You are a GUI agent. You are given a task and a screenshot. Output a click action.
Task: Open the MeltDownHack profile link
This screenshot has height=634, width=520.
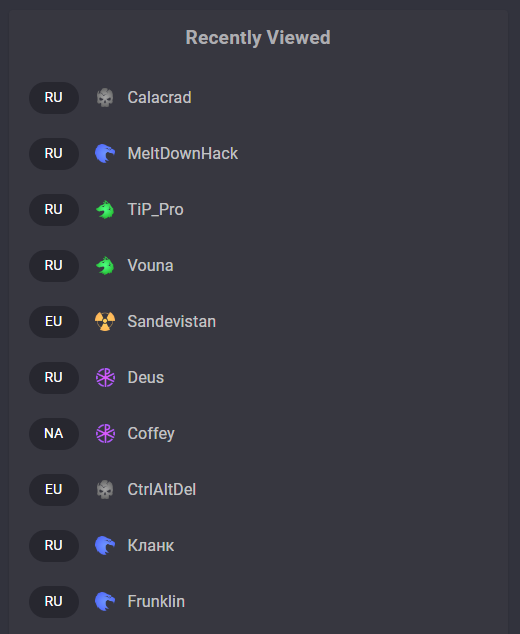point(183,154)
